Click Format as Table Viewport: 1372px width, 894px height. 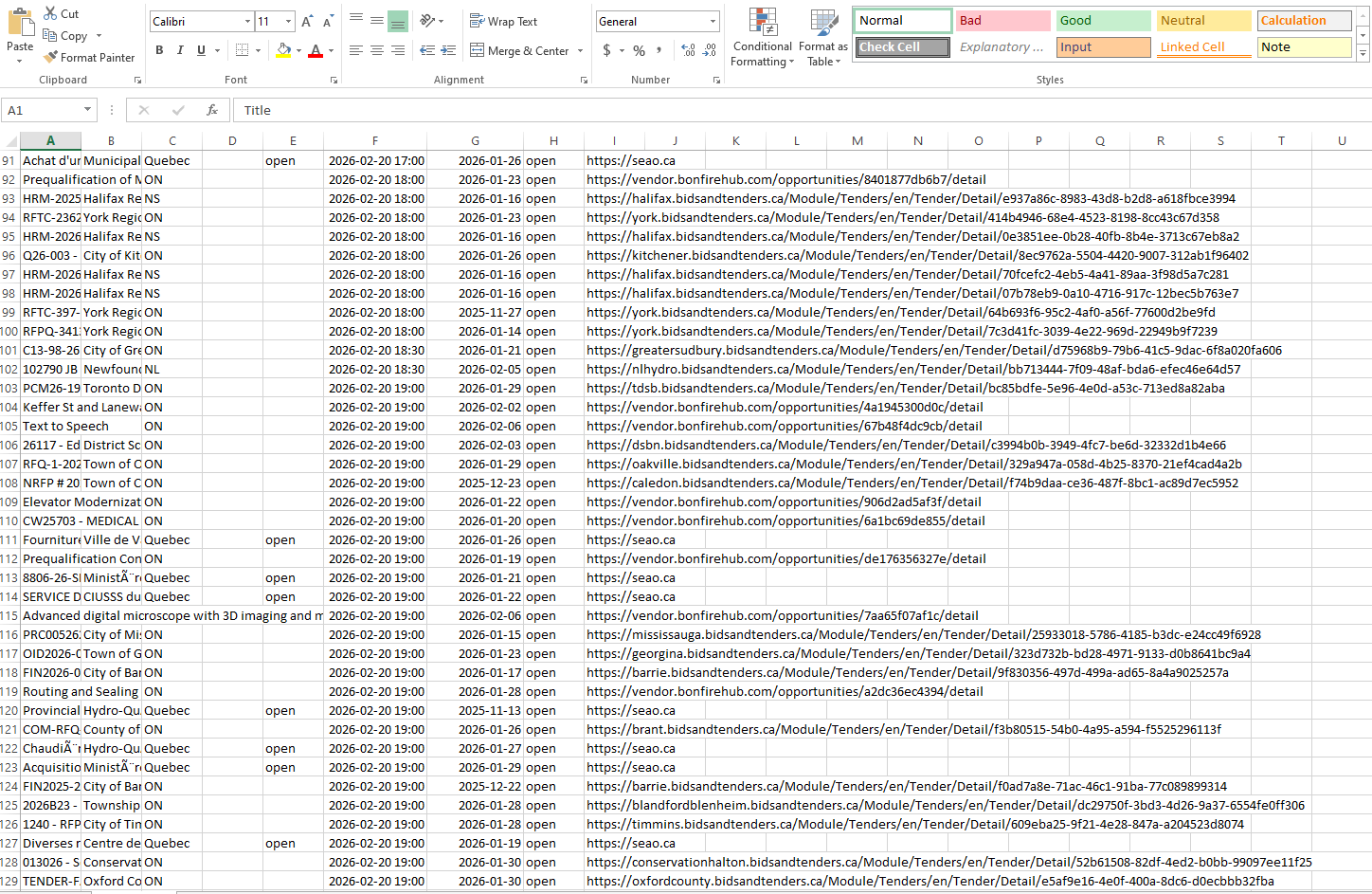coord(821,38)
